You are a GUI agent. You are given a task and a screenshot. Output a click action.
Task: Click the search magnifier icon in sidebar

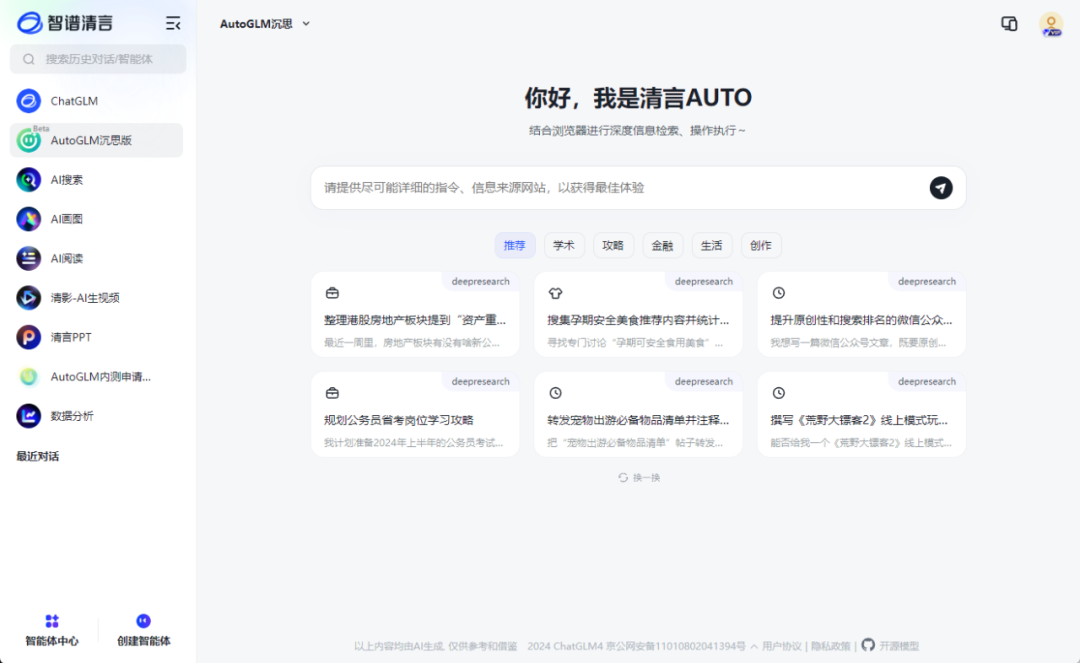click(x=28, y=59)
